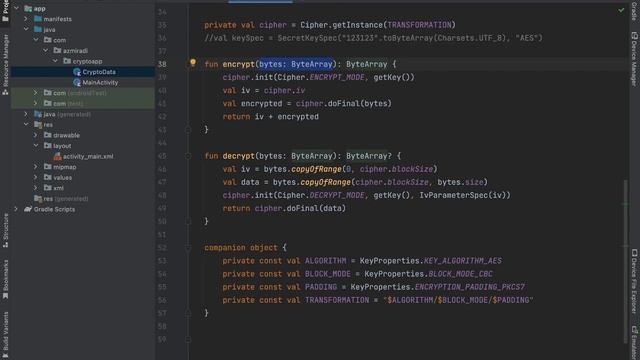Click the commented keySpec line

[x=373, y=38]
